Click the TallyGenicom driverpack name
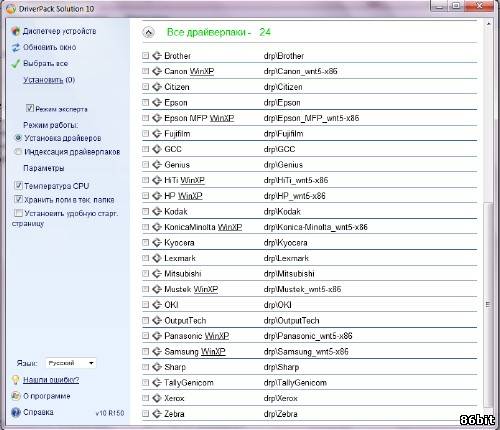Screen dimensions: 500x430 point(189,383)
